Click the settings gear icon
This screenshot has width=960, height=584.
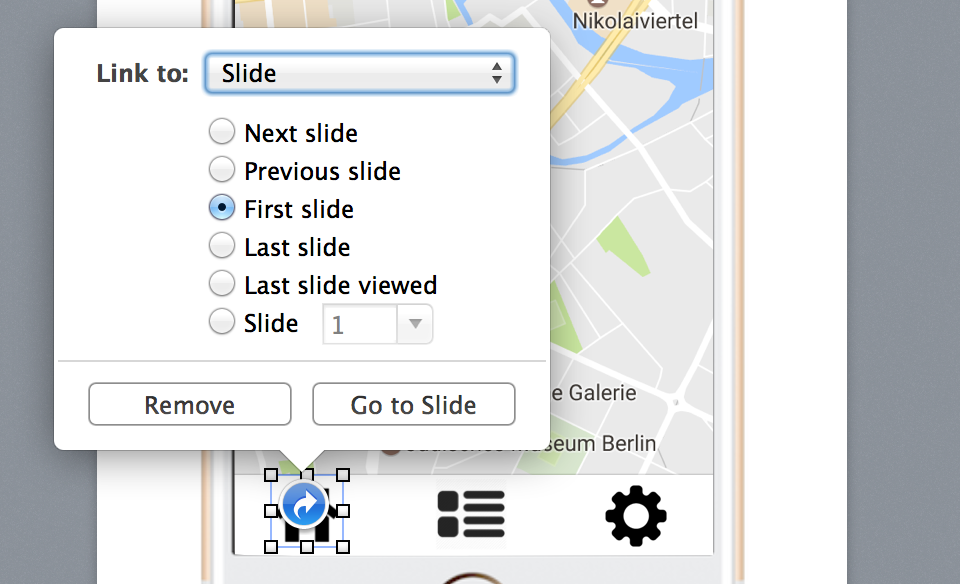[x=636, y=515]
